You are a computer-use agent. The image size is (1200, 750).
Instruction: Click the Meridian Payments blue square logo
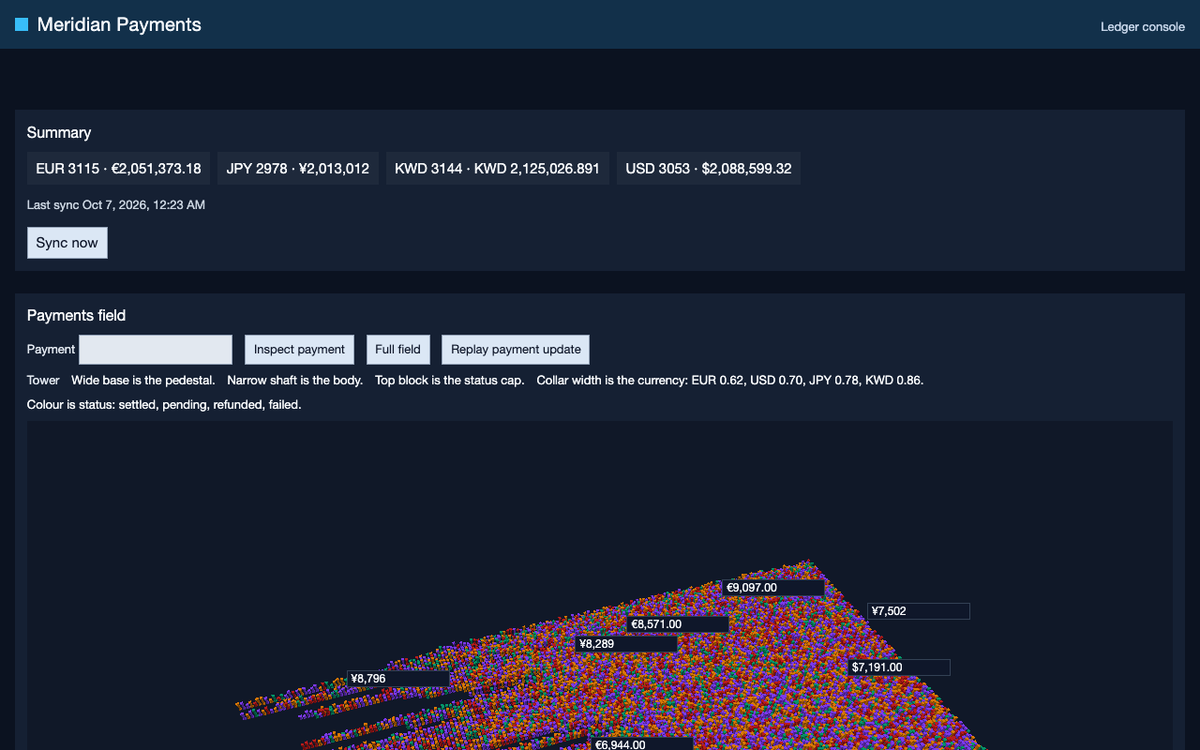pyautogui.click(x=22, y=25)
